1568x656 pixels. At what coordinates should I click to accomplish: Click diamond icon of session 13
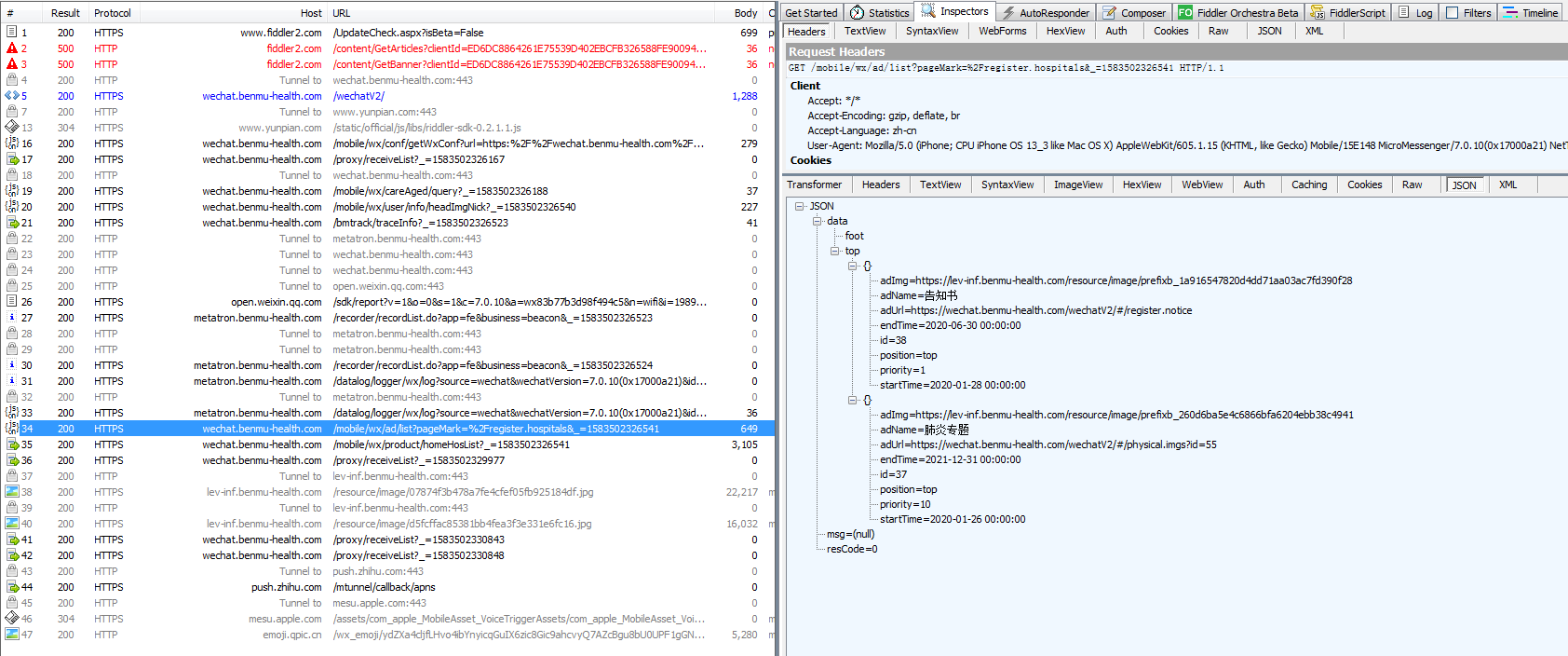point(12,127)
